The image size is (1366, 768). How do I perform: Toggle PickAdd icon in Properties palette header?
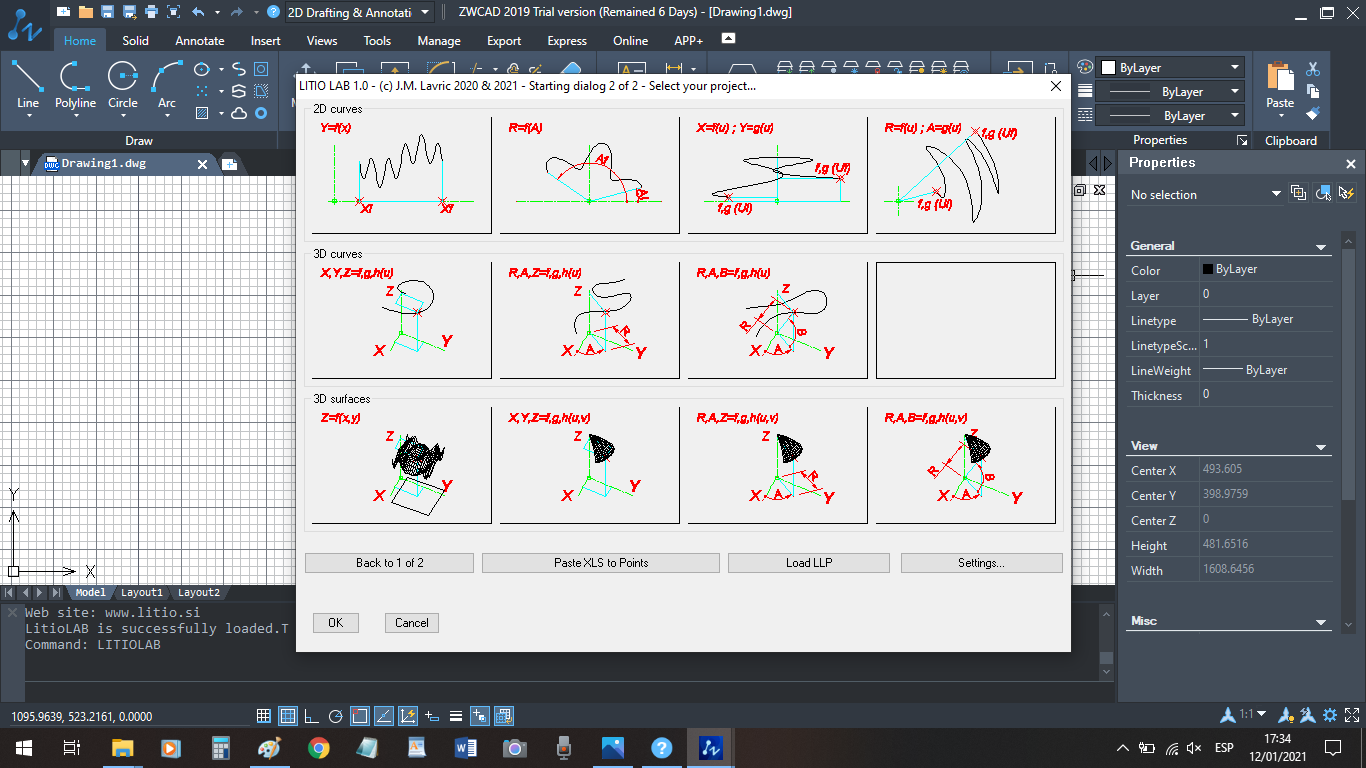tap(1298, 193)
